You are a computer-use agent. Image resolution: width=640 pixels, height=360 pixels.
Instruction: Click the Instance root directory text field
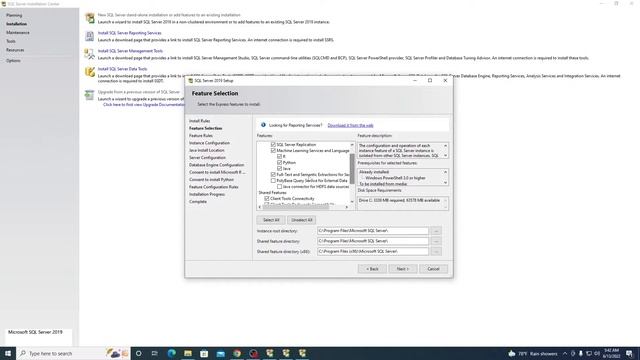pyautogui.click(x=373, y=231)
